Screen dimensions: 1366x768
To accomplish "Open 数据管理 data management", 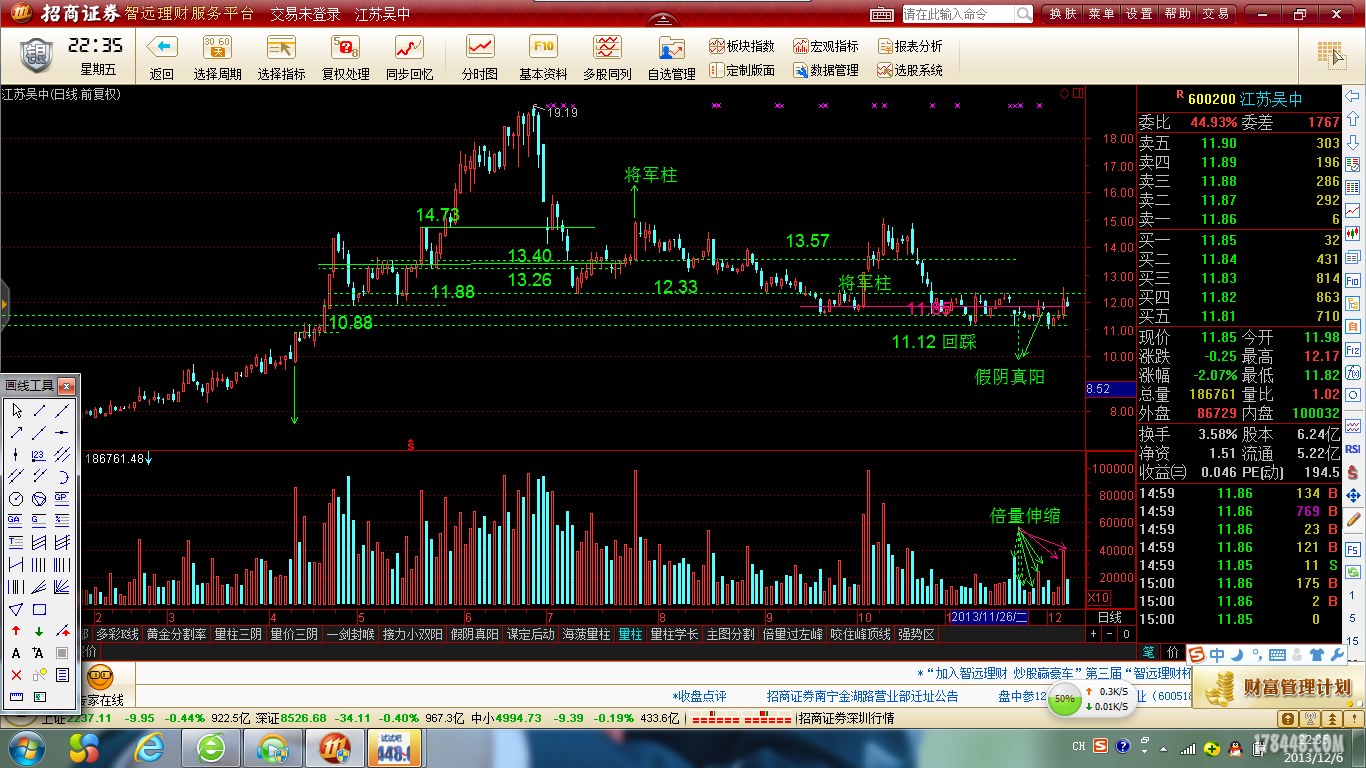I will coord(826,70).
